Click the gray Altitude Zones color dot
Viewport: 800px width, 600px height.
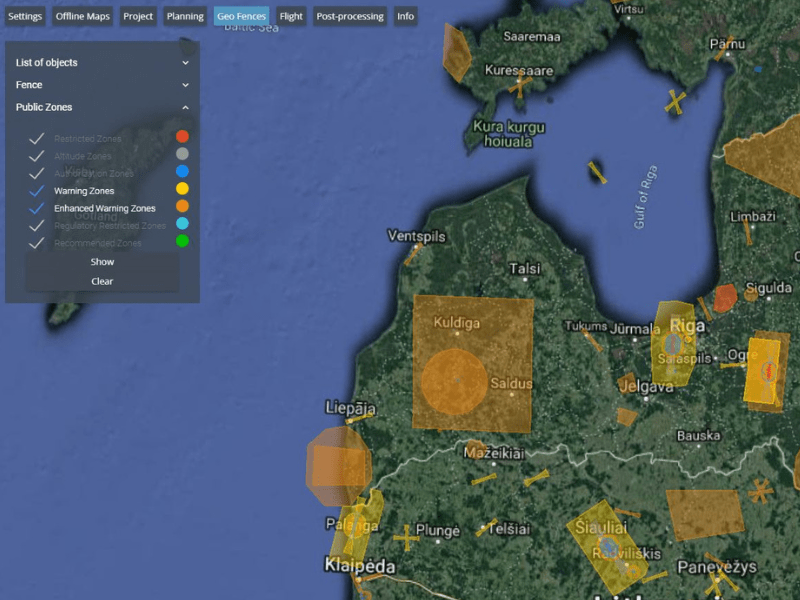pyautogui.click(x=182, y=154)
